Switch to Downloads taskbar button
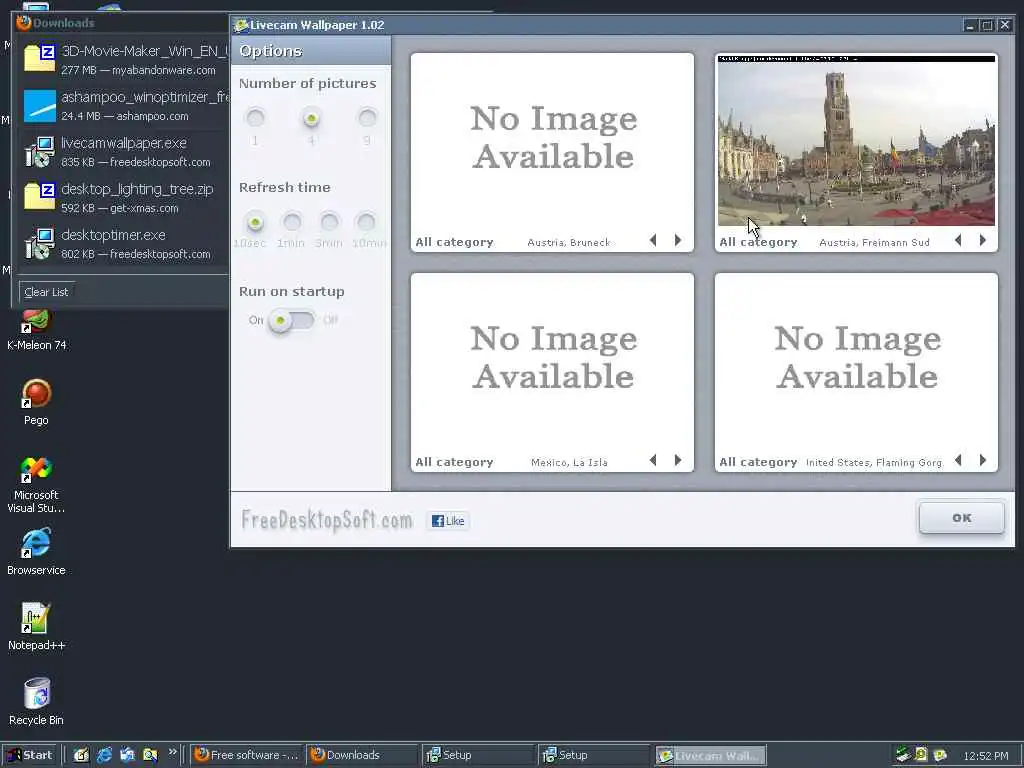1024x768 pixels. (363, 755)
